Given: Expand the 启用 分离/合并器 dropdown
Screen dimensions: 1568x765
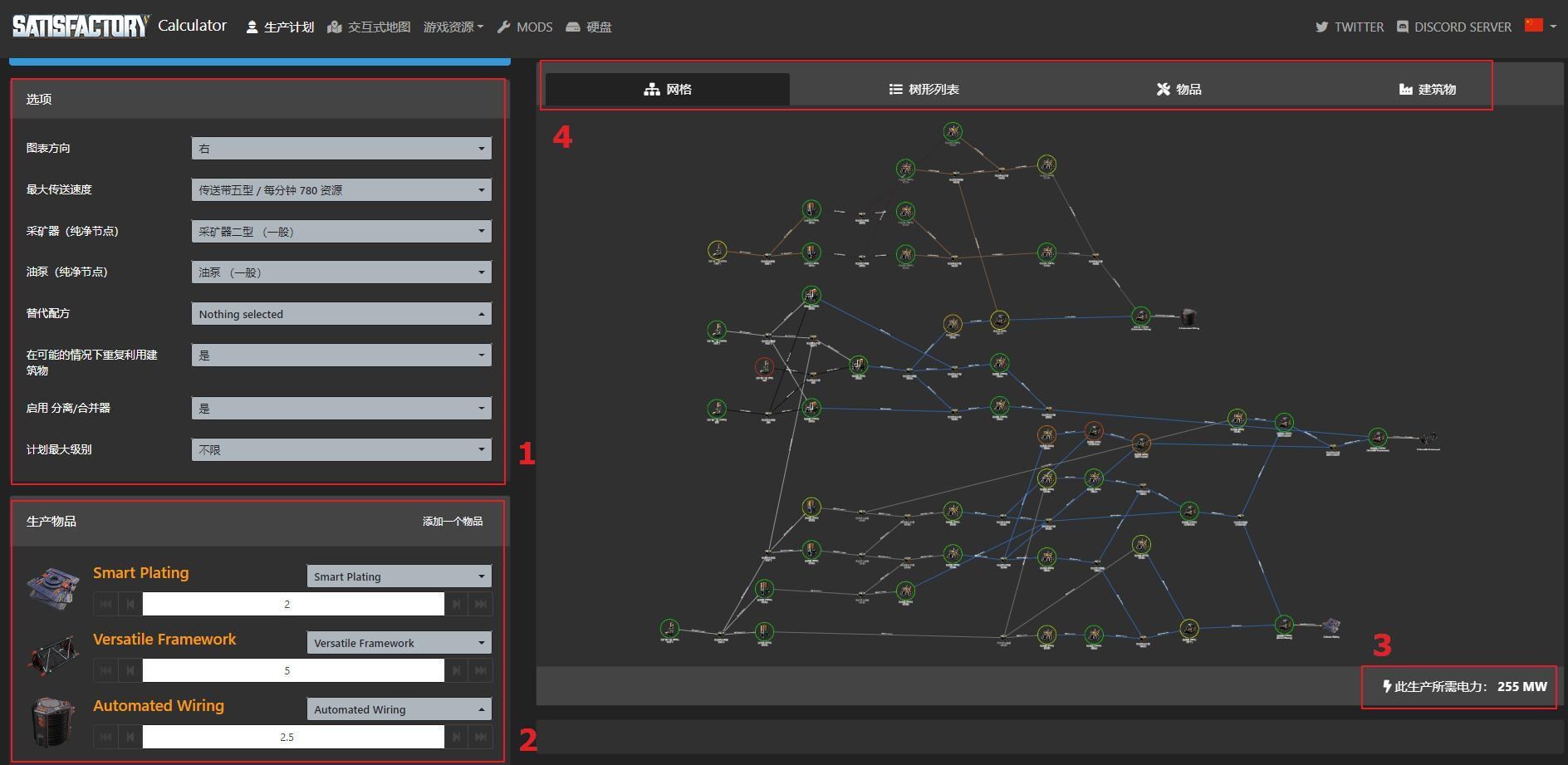Looking at the screenshot, I should (341, 409).
